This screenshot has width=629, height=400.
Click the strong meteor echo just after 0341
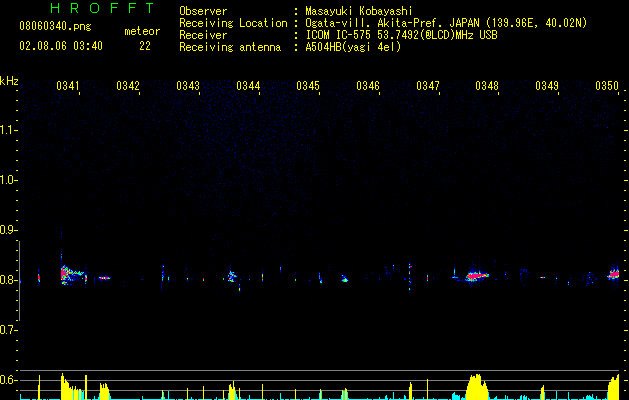click(x=71, y=274)
